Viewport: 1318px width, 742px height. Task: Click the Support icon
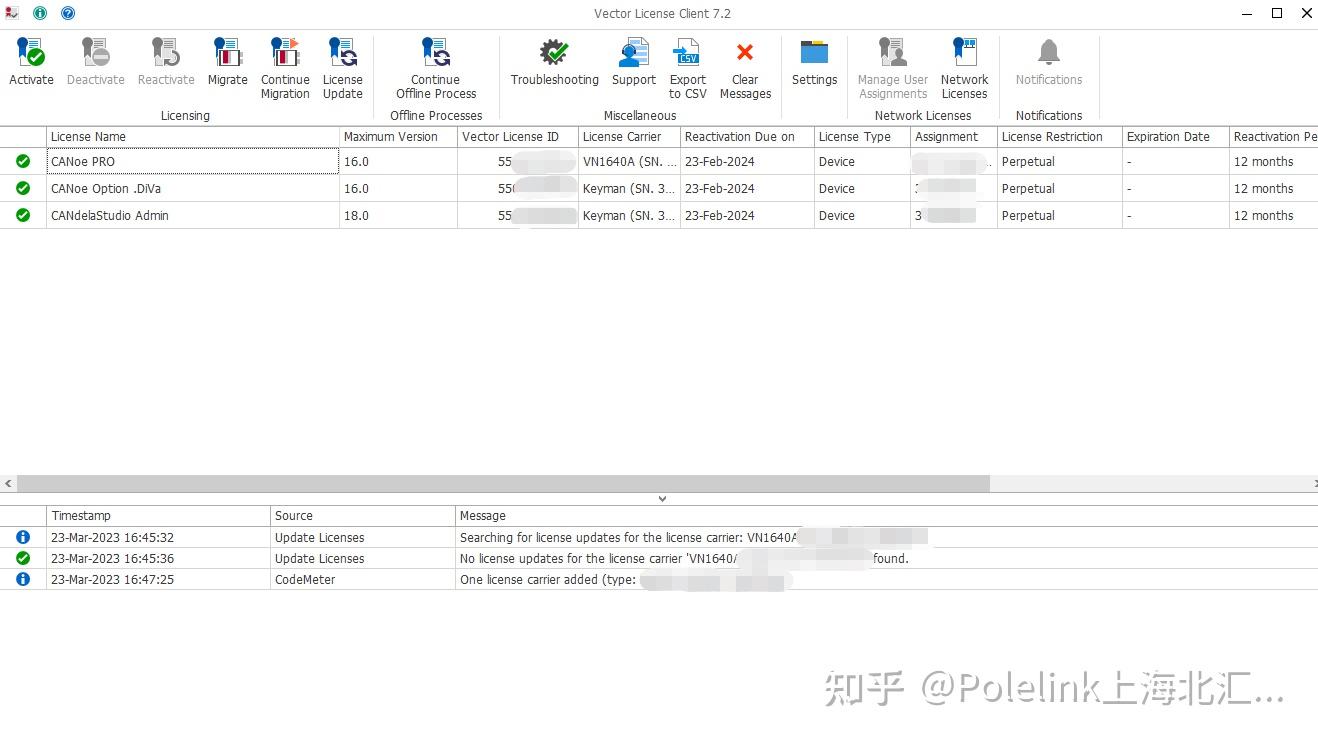[633, 60]
